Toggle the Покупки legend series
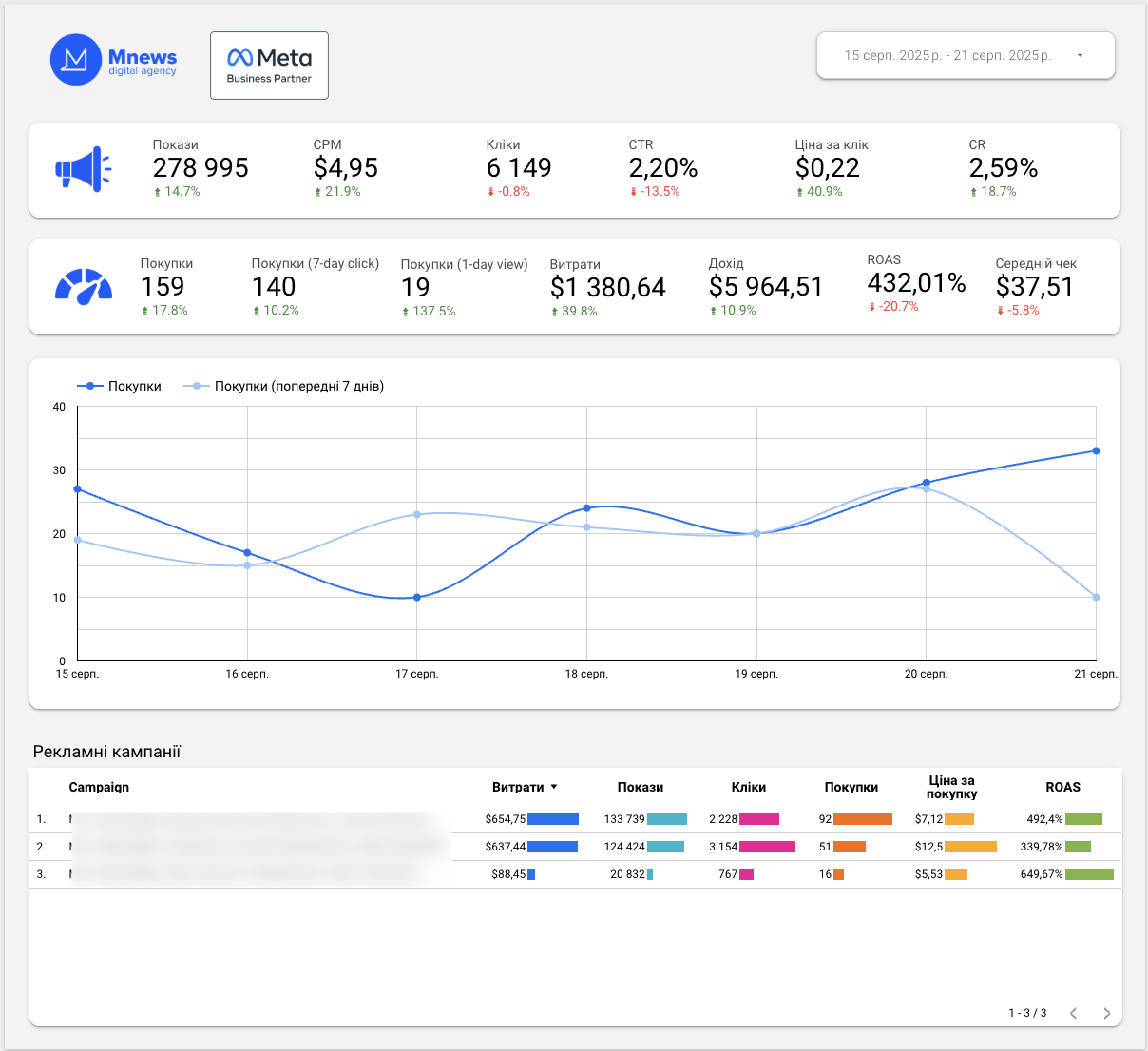1148x1051 pixels. (x=120, y=386)
